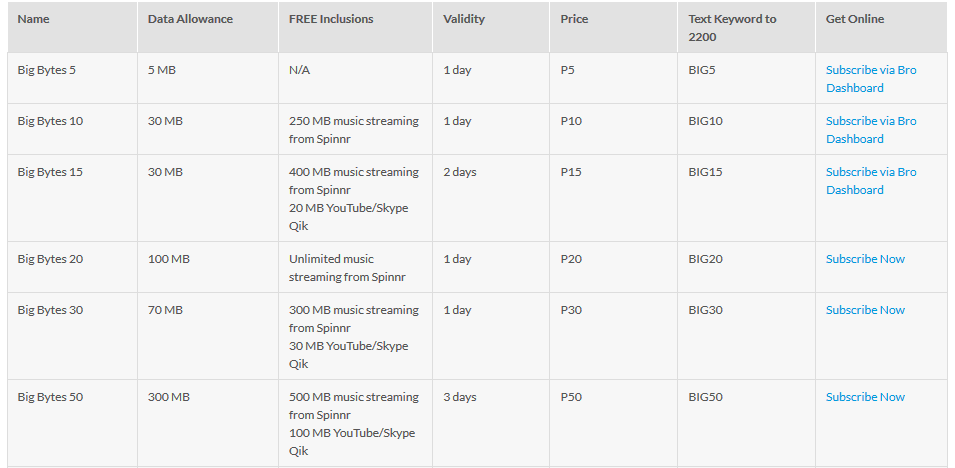Open Subscribe via Bro Dashboard link for Big Bytes 10
The image size is (955, 468).
[870, 130]
